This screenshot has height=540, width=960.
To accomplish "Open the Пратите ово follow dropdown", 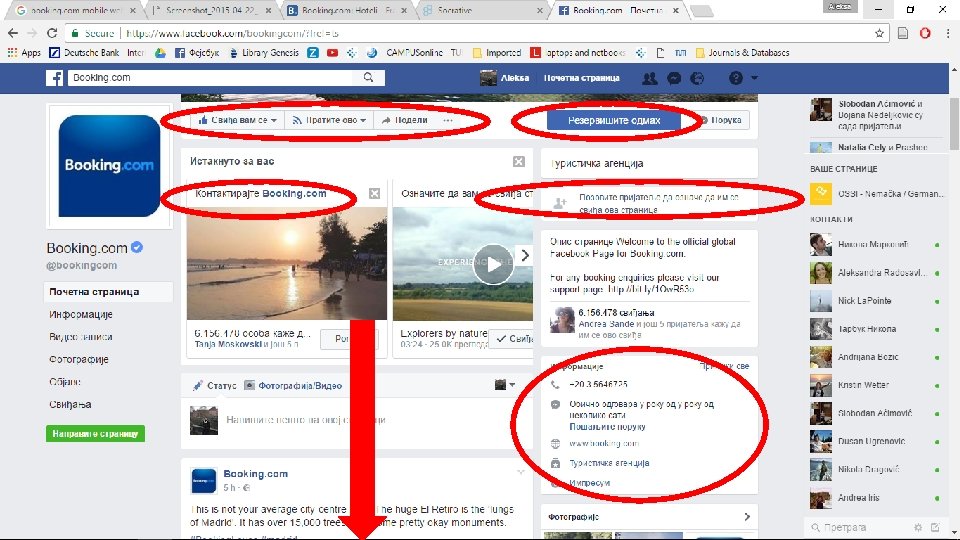I will [329, 120].
